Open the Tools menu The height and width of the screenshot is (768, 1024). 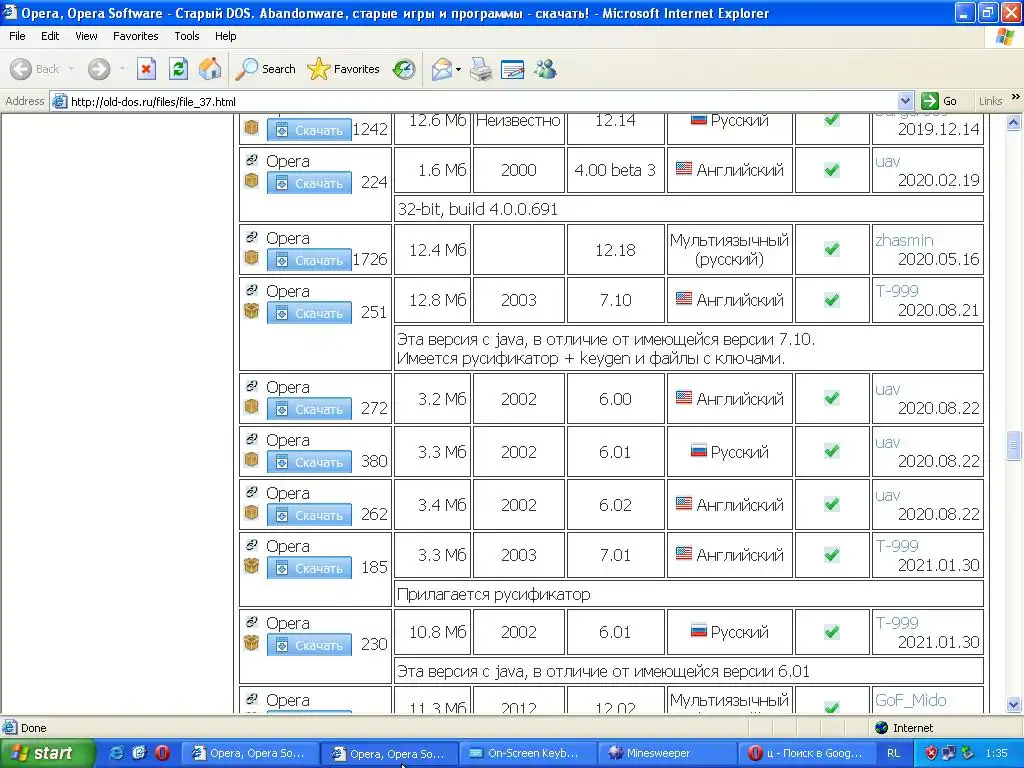(187, 36)
